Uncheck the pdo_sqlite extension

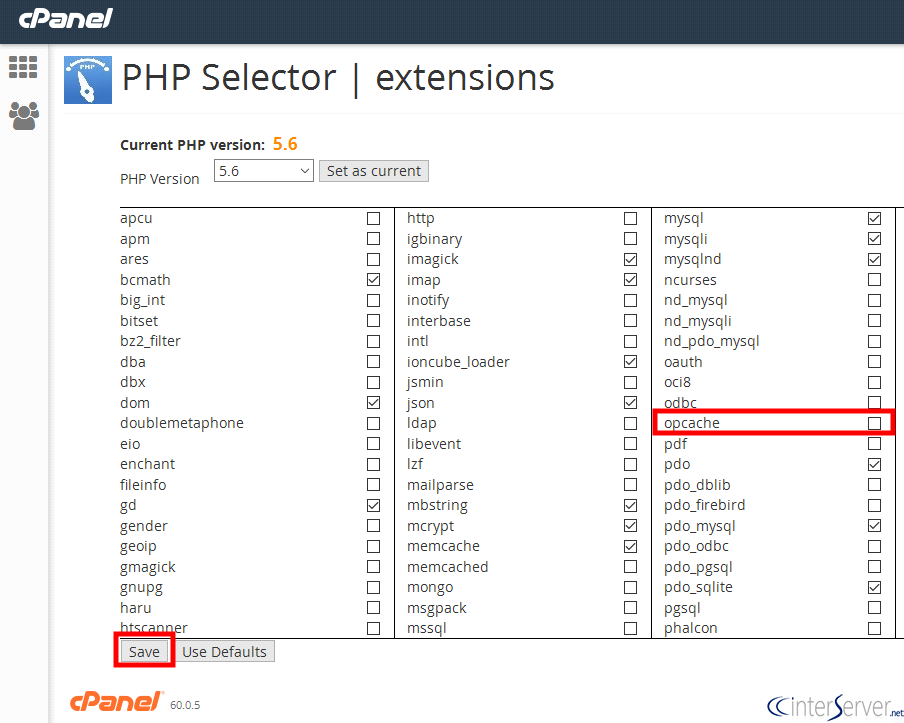[874, 588]
